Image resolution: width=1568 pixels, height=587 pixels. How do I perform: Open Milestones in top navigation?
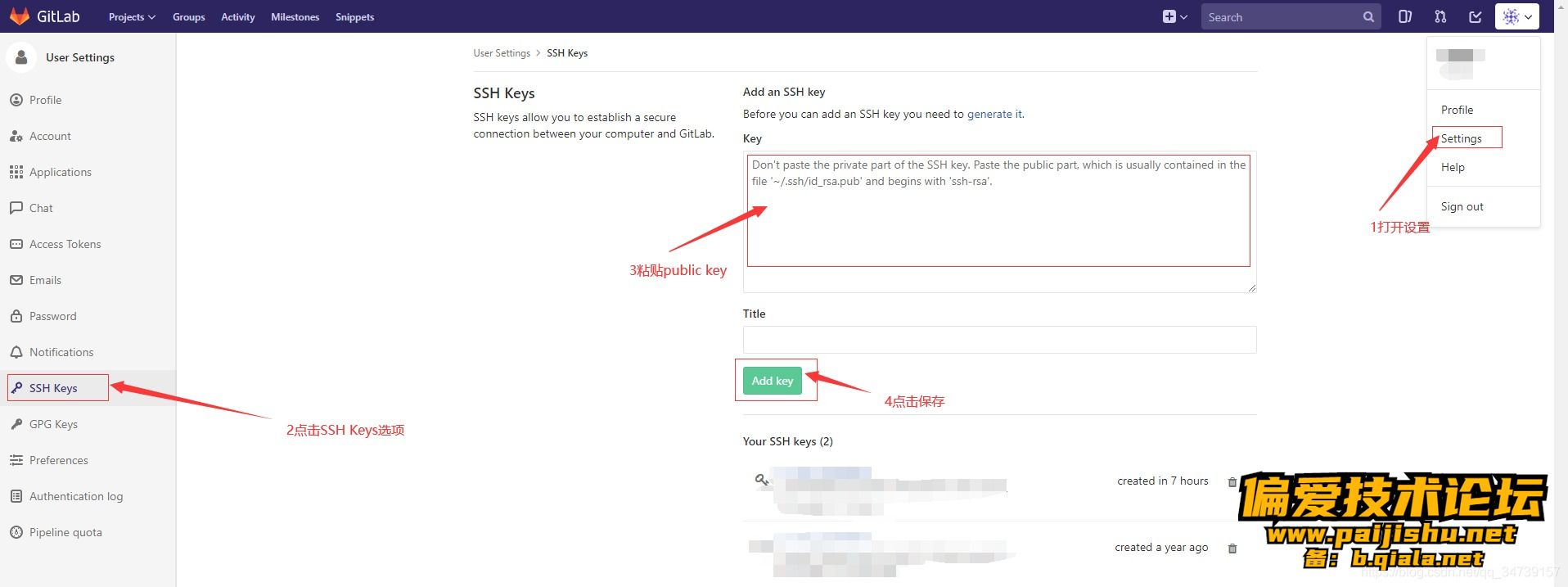[x=295, y=17]
